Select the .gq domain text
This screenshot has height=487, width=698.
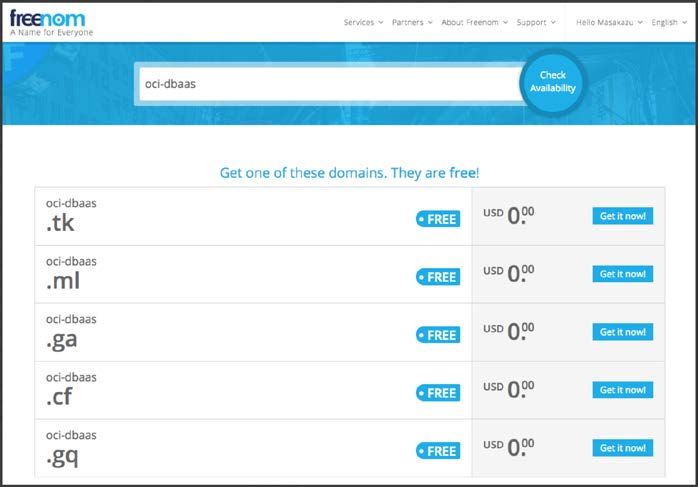62,456
